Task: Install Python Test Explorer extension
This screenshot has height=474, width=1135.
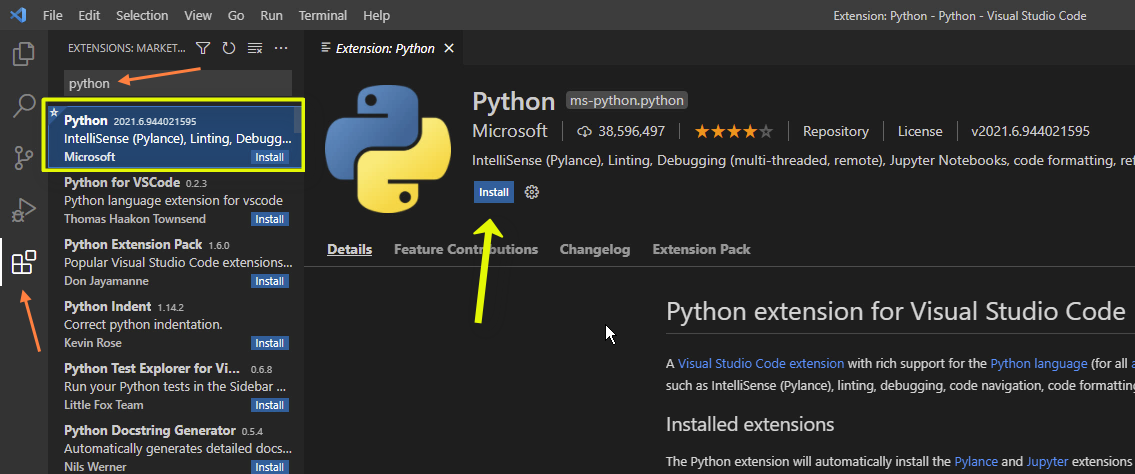Action: [x=270, y=405]
